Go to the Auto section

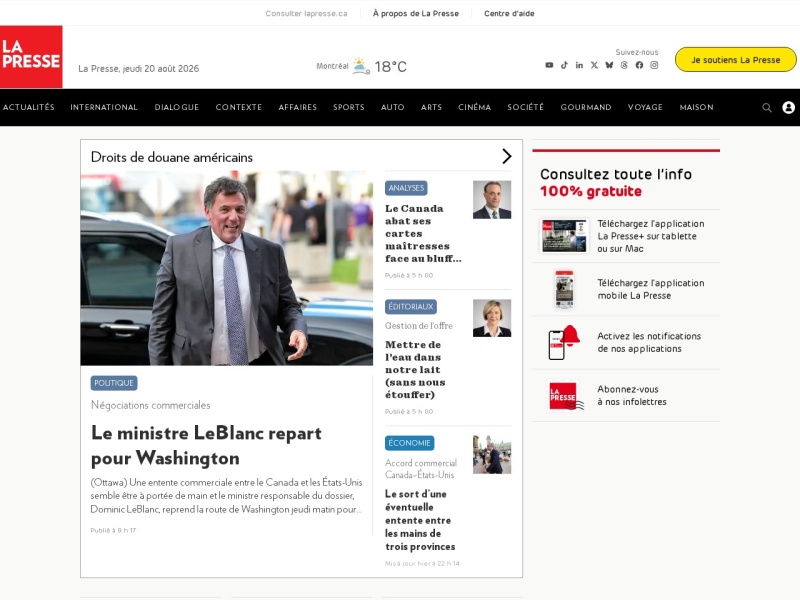click(392, 107)
